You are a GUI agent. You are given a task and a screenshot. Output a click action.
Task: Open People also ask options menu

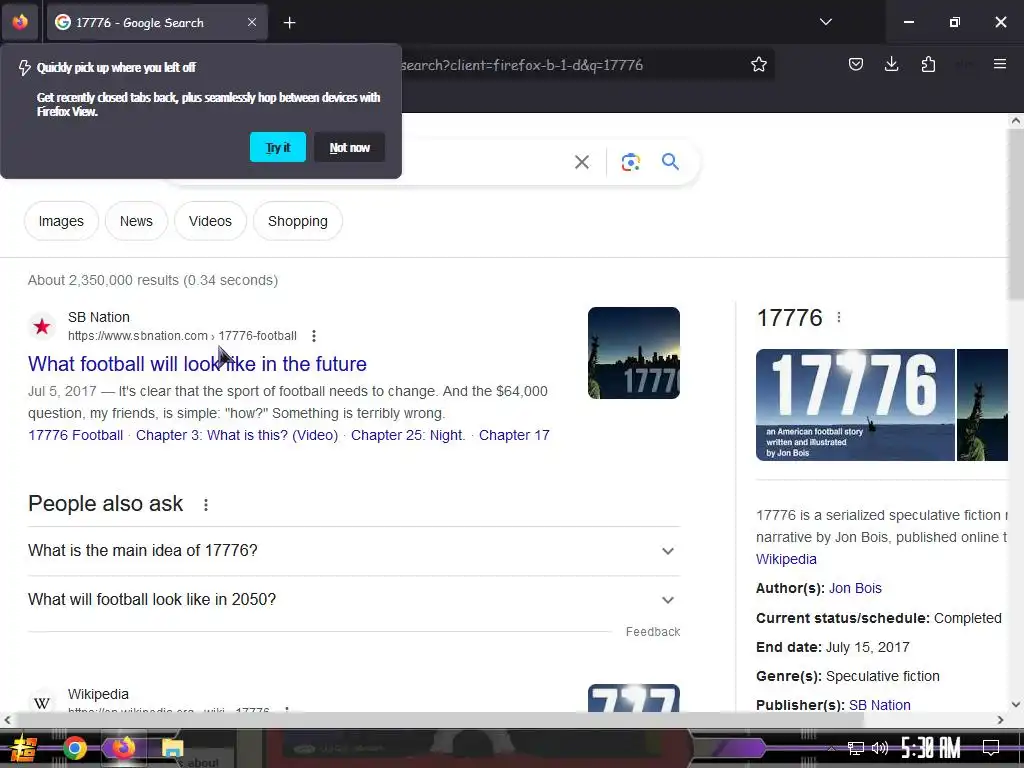(206, 505)
